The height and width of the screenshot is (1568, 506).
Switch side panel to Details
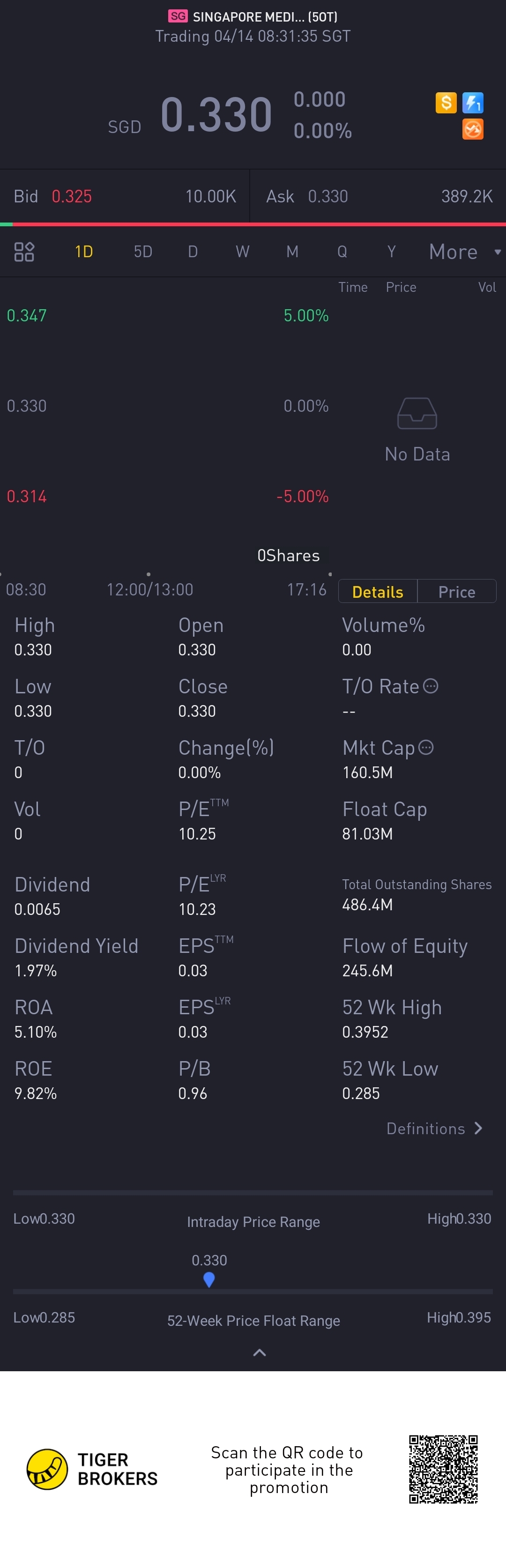[x=378, y=592]
